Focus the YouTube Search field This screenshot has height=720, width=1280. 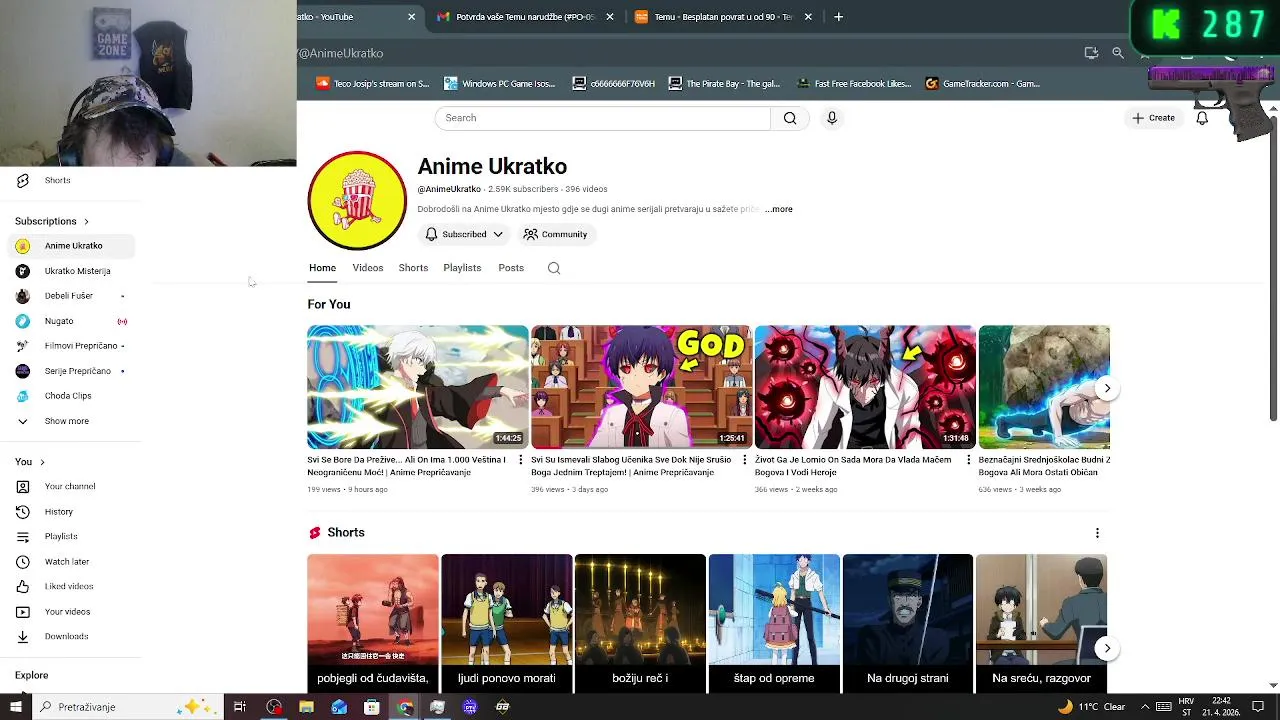(603, 118)
